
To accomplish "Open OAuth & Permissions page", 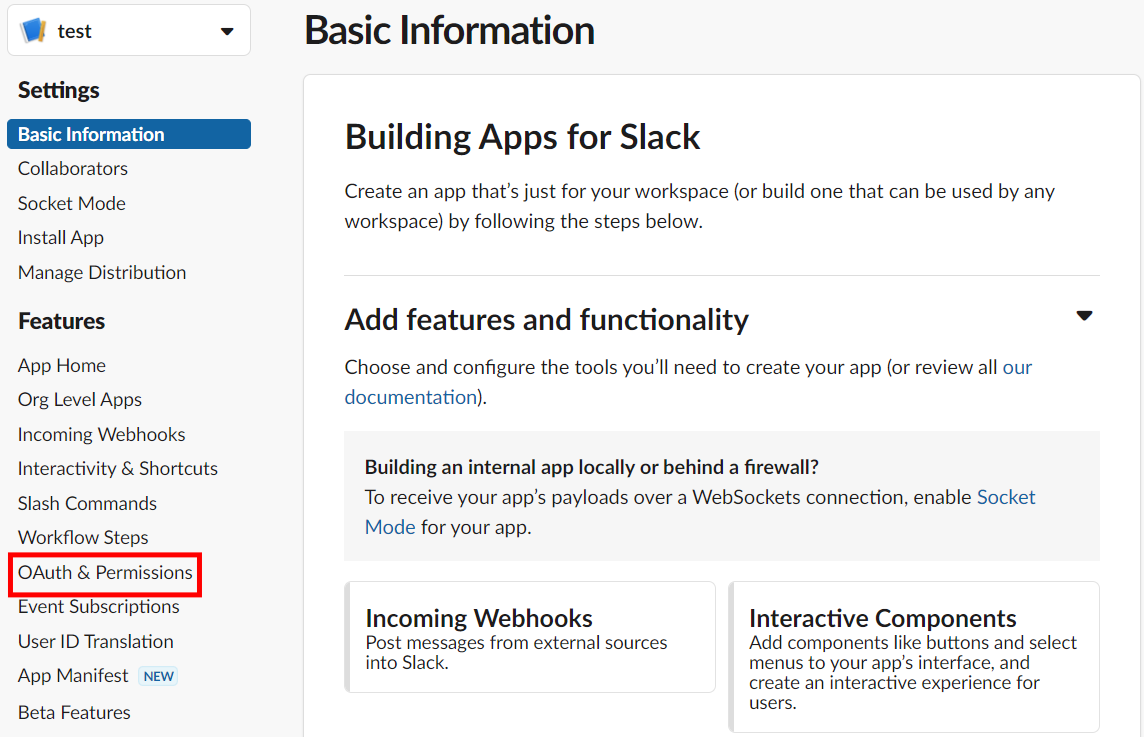I will pyautogui.click(x=105, y=573).
